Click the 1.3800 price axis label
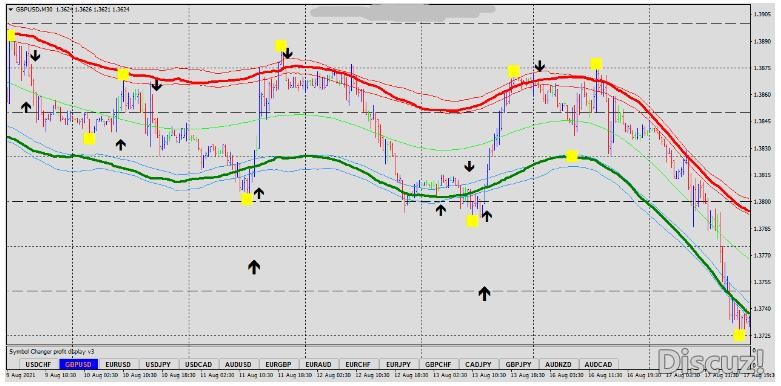This screenshot has height=386, width=781. point(763,202)
